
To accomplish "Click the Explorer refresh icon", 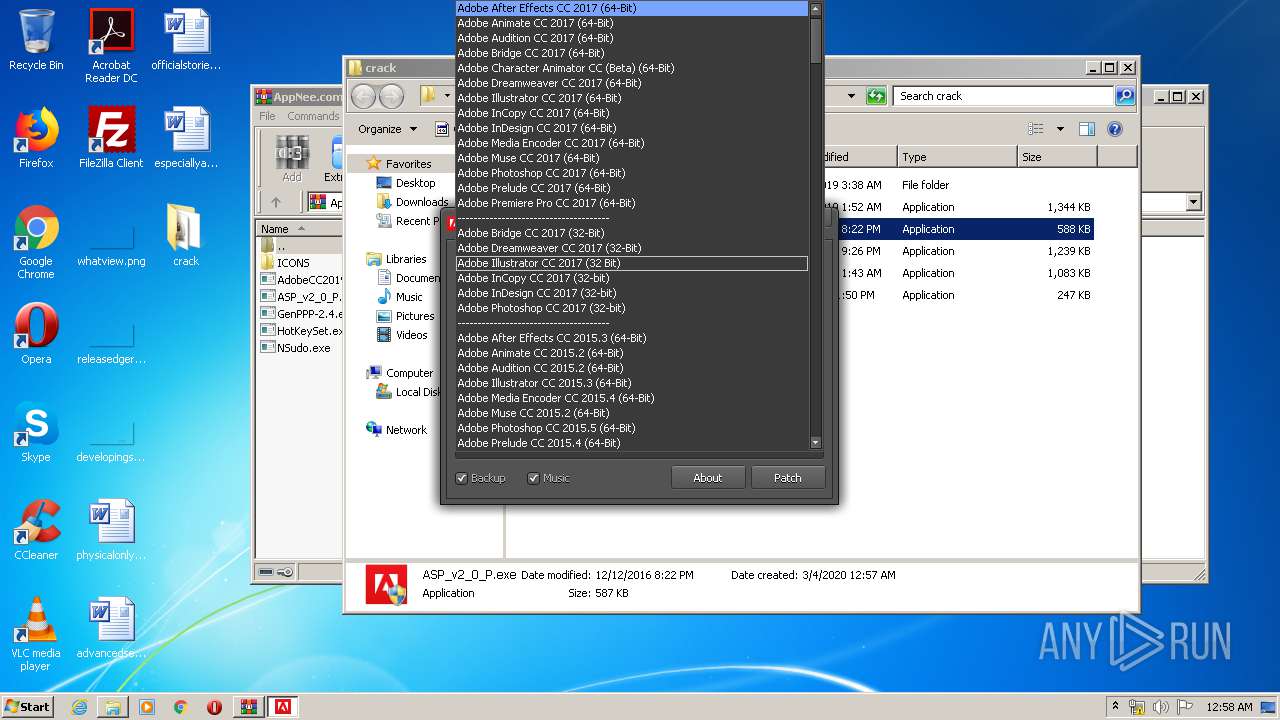I will [876, 96].
